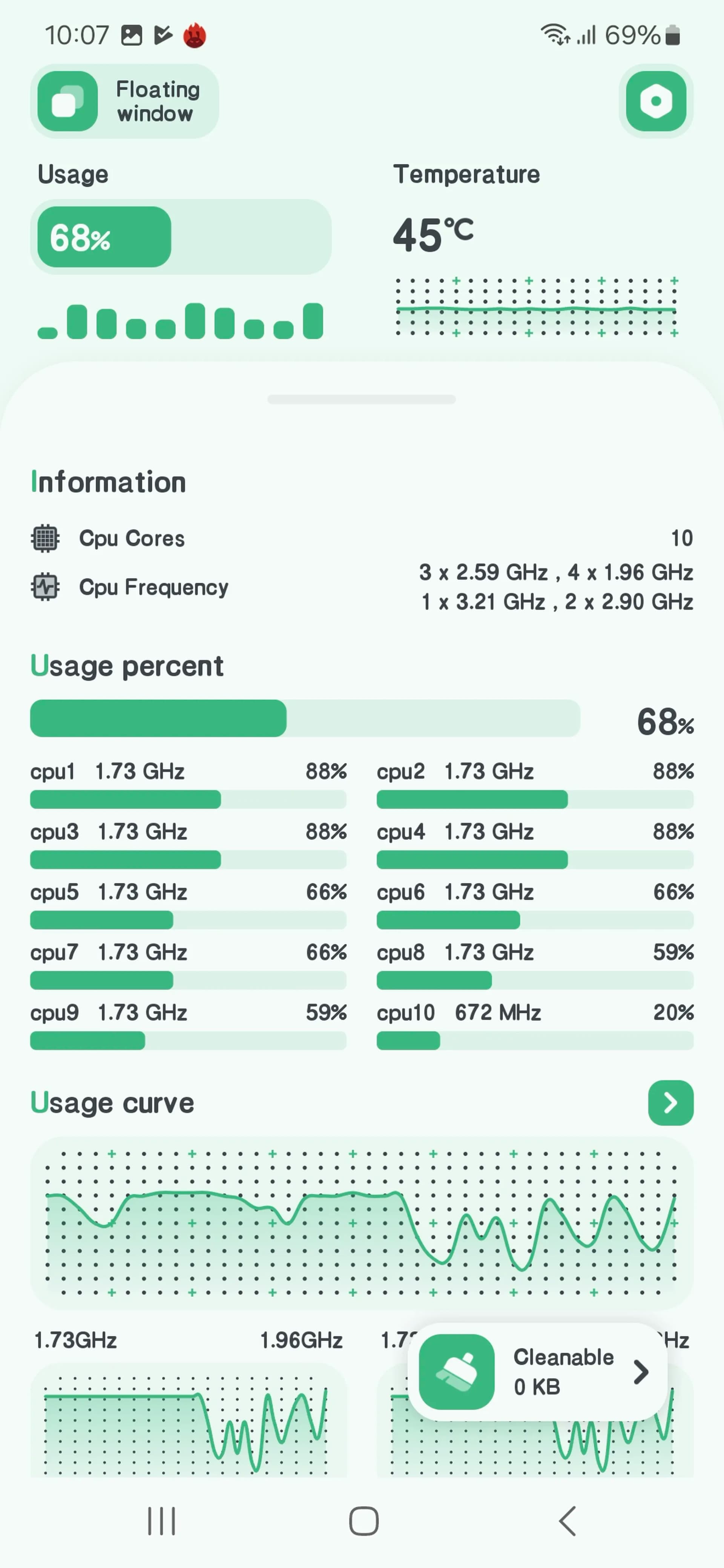Image resolution: width=724 pixels, height=1568 pixels.
Task: Open settings via the gear icon
Action: click(656, 101)
